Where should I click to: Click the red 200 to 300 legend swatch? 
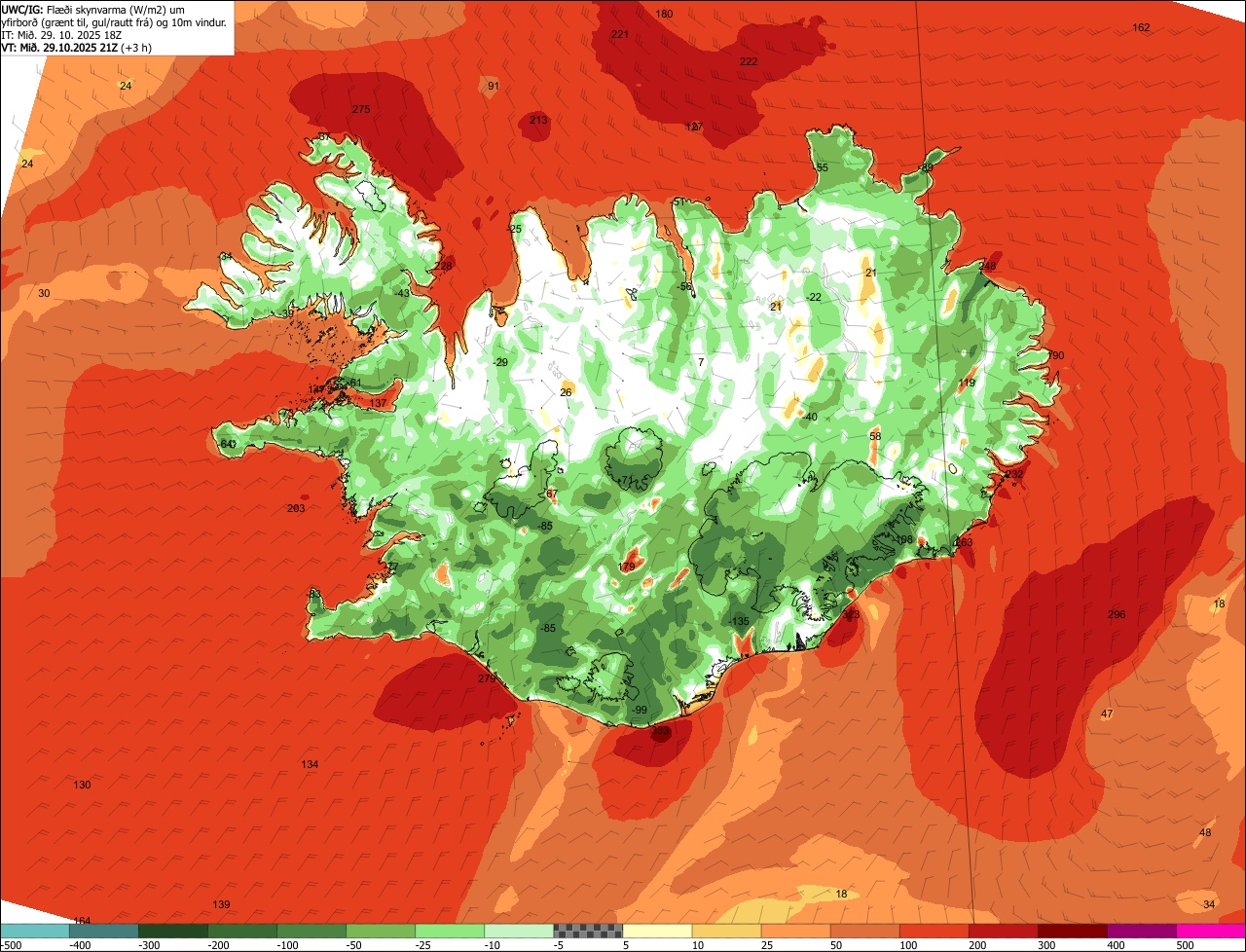[x=1004, y=931]
